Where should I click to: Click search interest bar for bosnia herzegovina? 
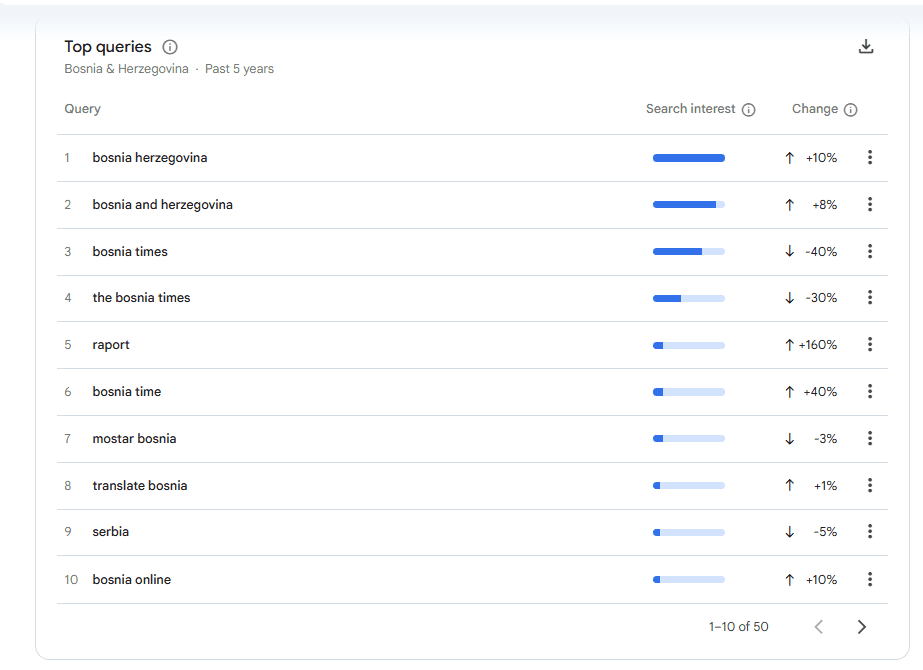(689, 158)
